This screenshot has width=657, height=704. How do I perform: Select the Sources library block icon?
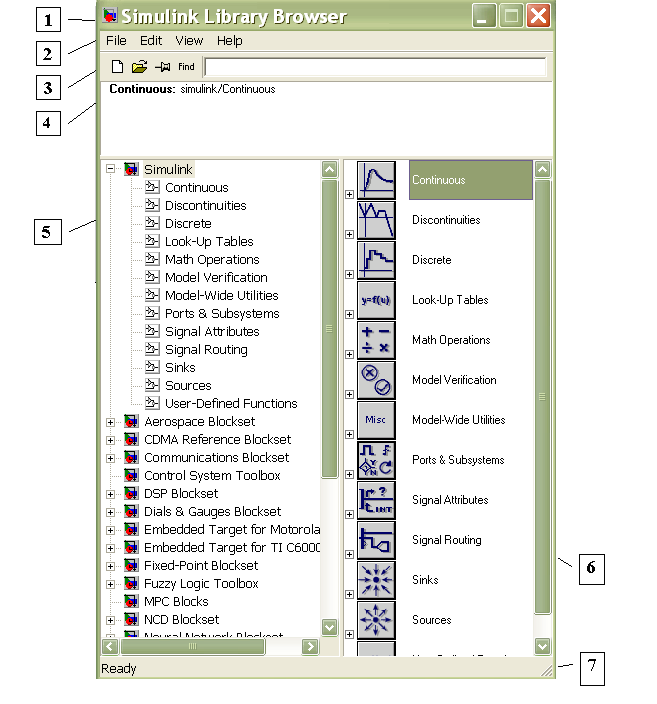(376, 620)
